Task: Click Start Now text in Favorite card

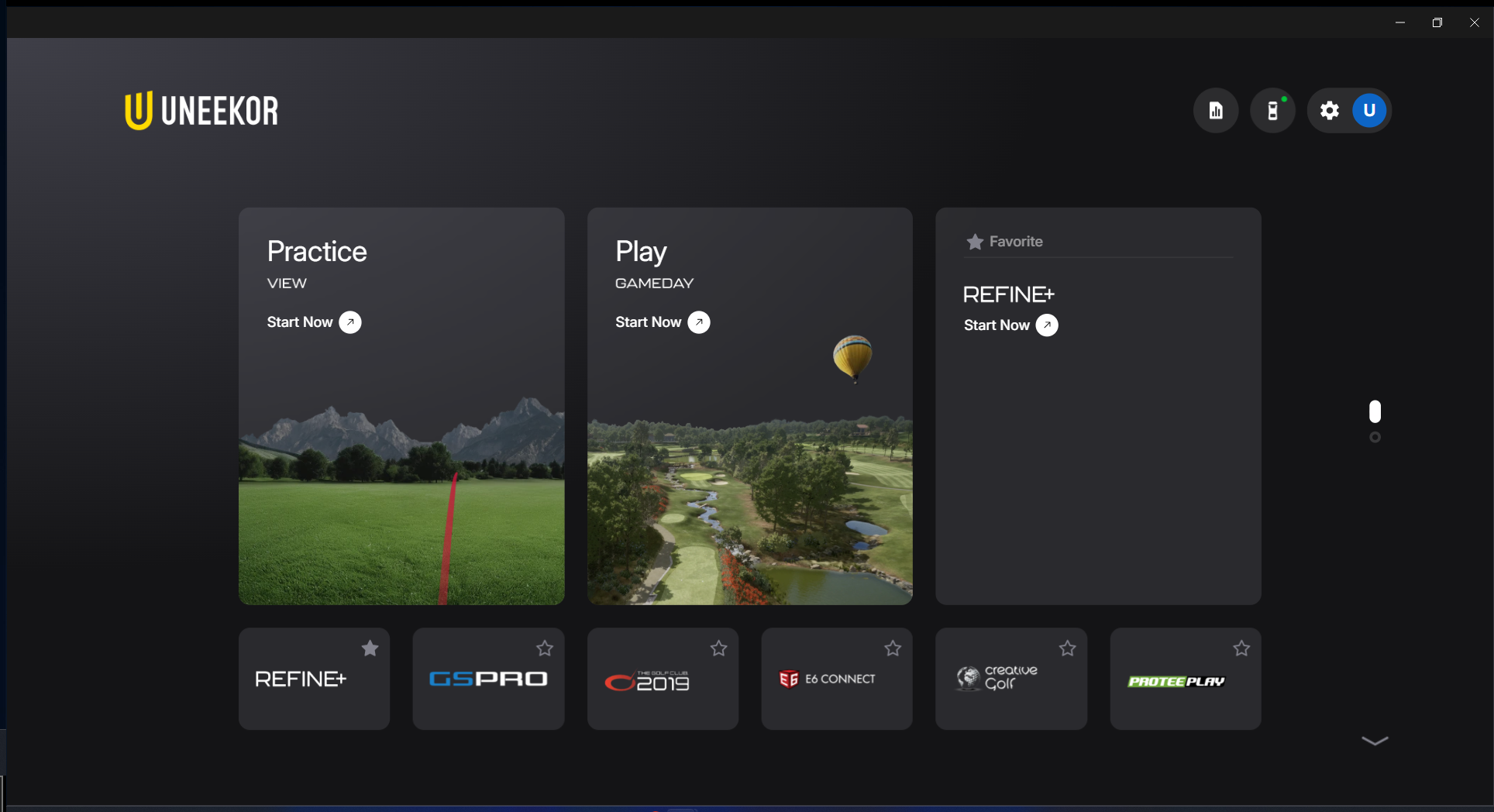Action: 997,325
